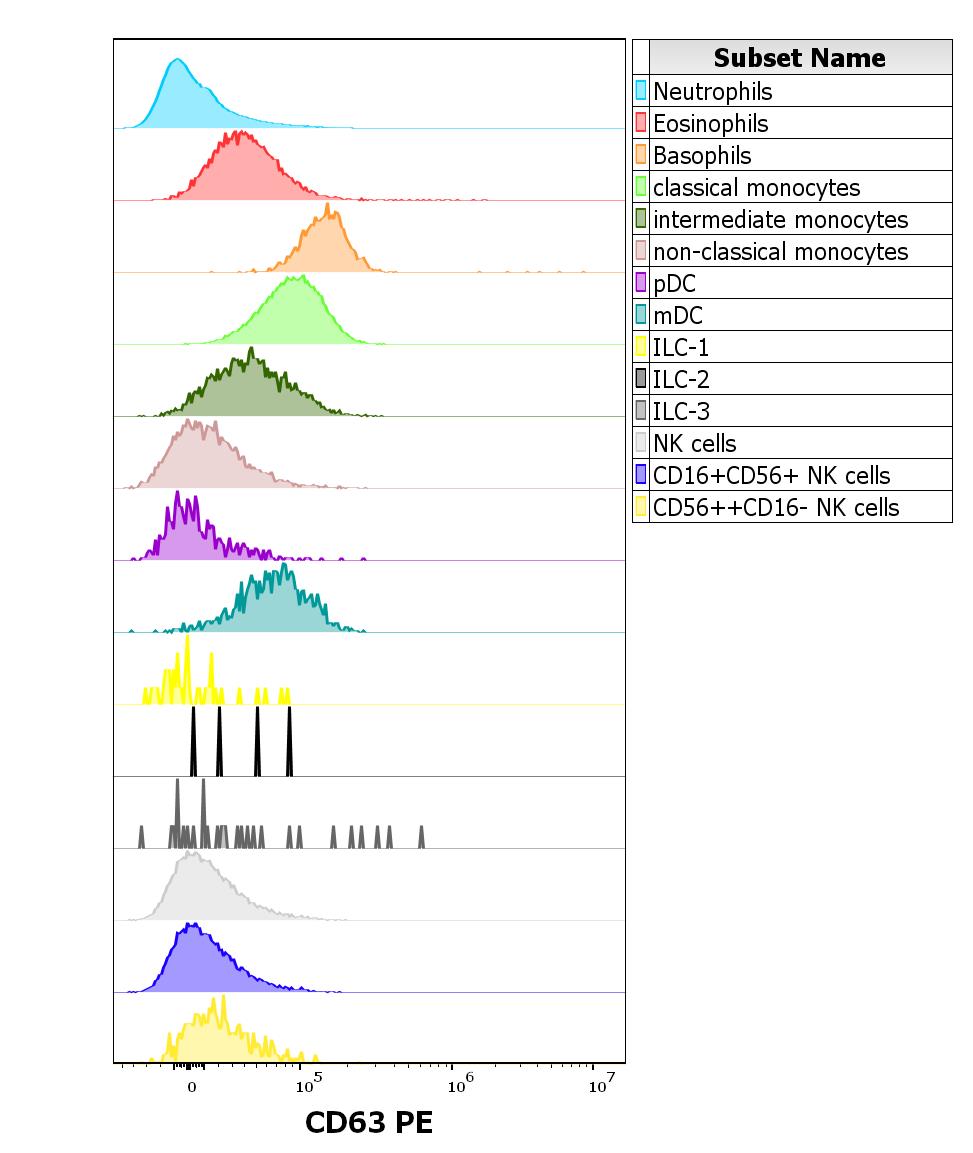Select the classical monocytes green swatch

tap(641, 187)
